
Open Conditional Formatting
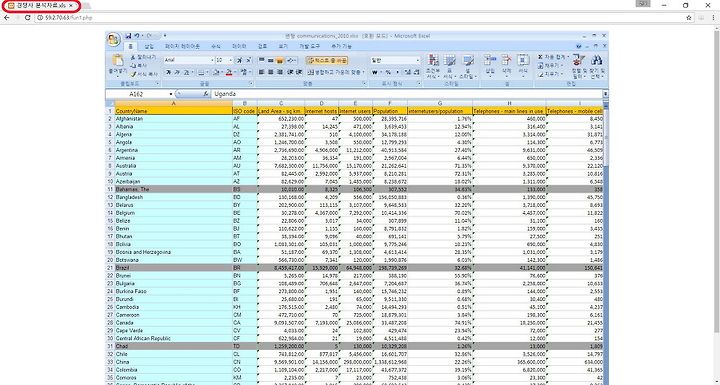tap(433, 67)
